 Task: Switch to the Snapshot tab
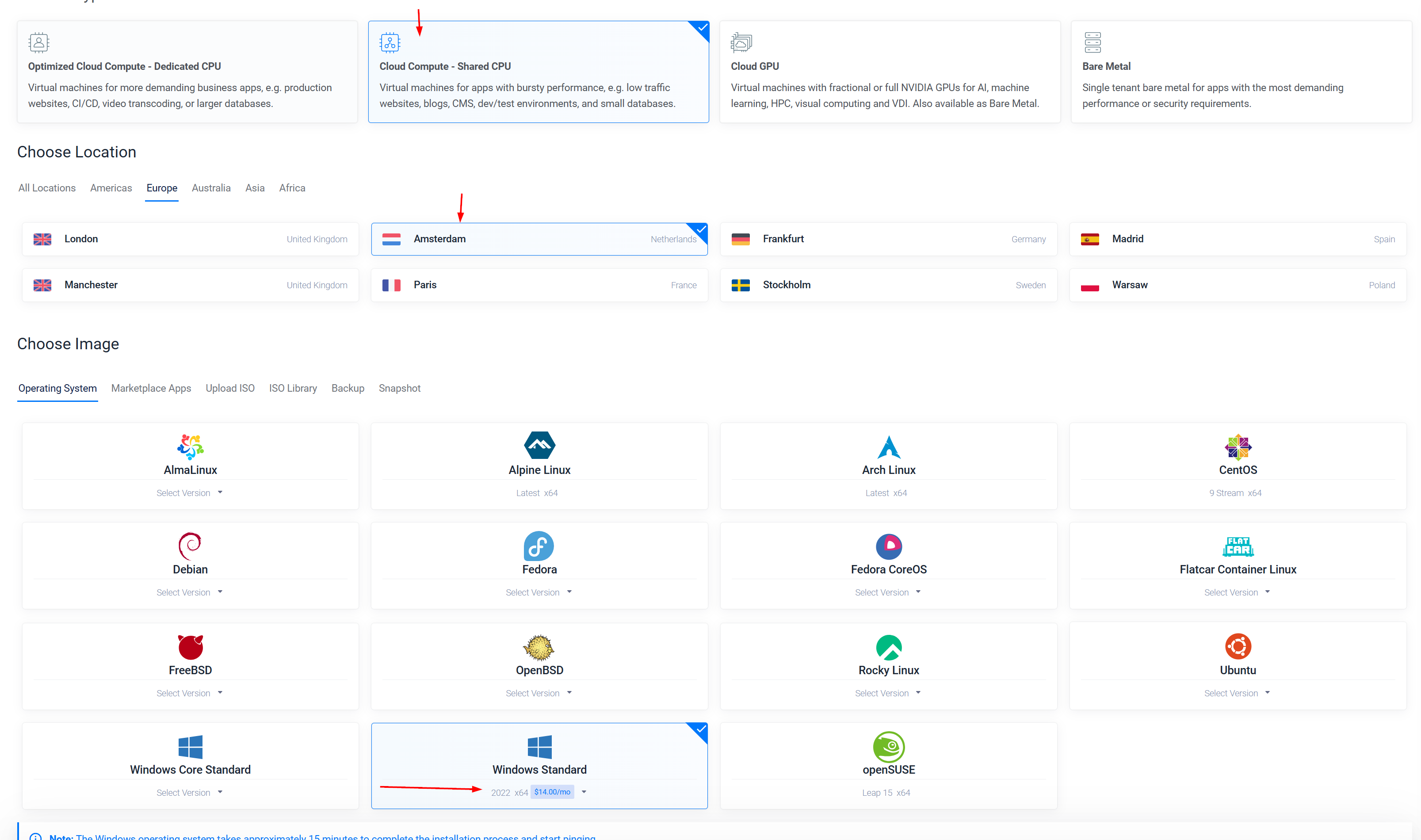pyautogui.click(x=400, y=388)
